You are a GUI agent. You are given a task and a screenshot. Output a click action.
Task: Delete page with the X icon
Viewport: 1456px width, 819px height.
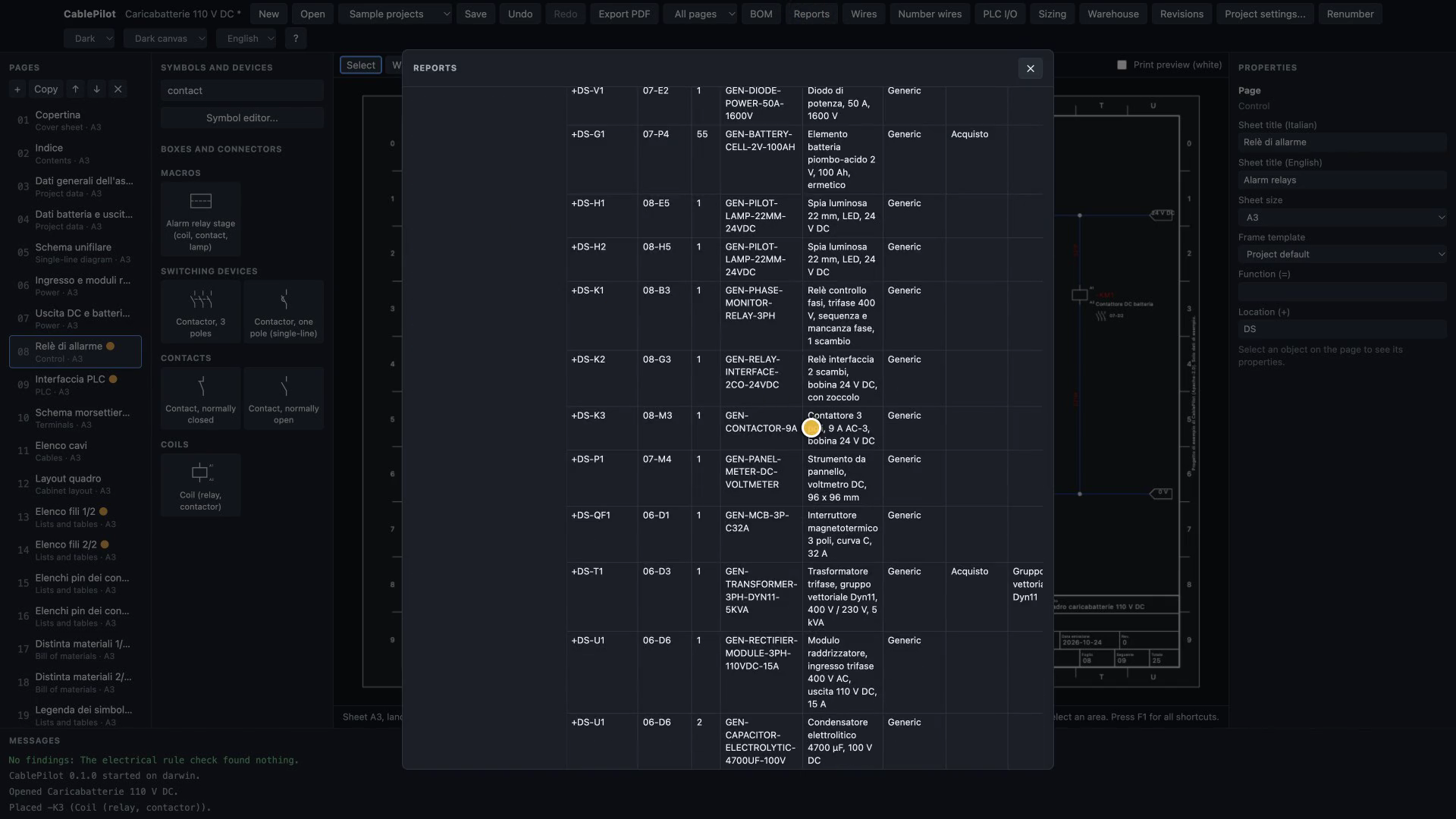point(118,89)
